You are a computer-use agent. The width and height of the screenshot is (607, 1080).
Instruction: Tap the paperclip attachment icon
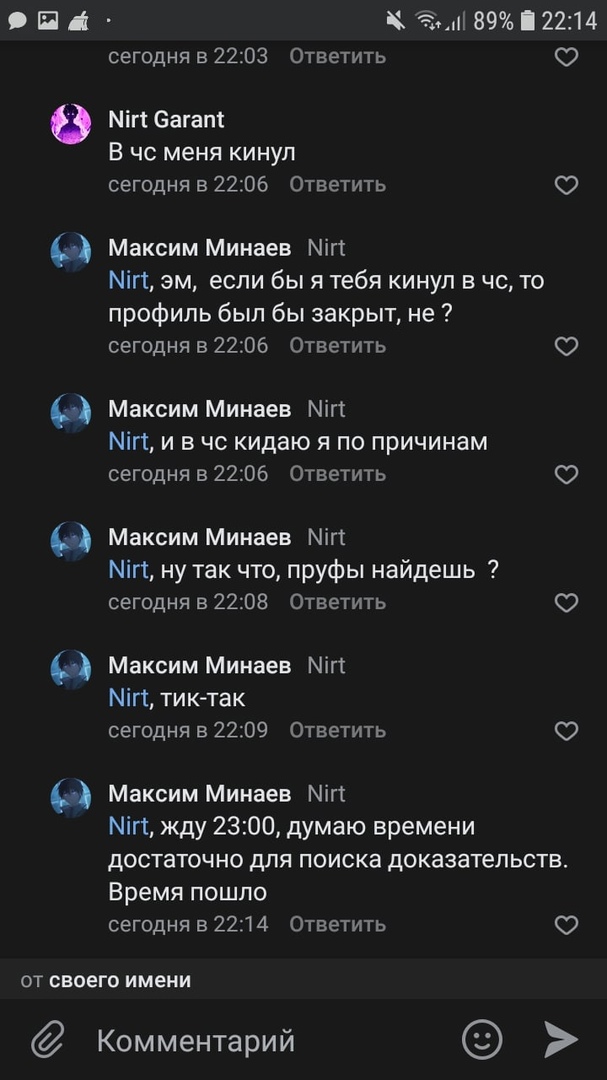tap(47, 1041)
